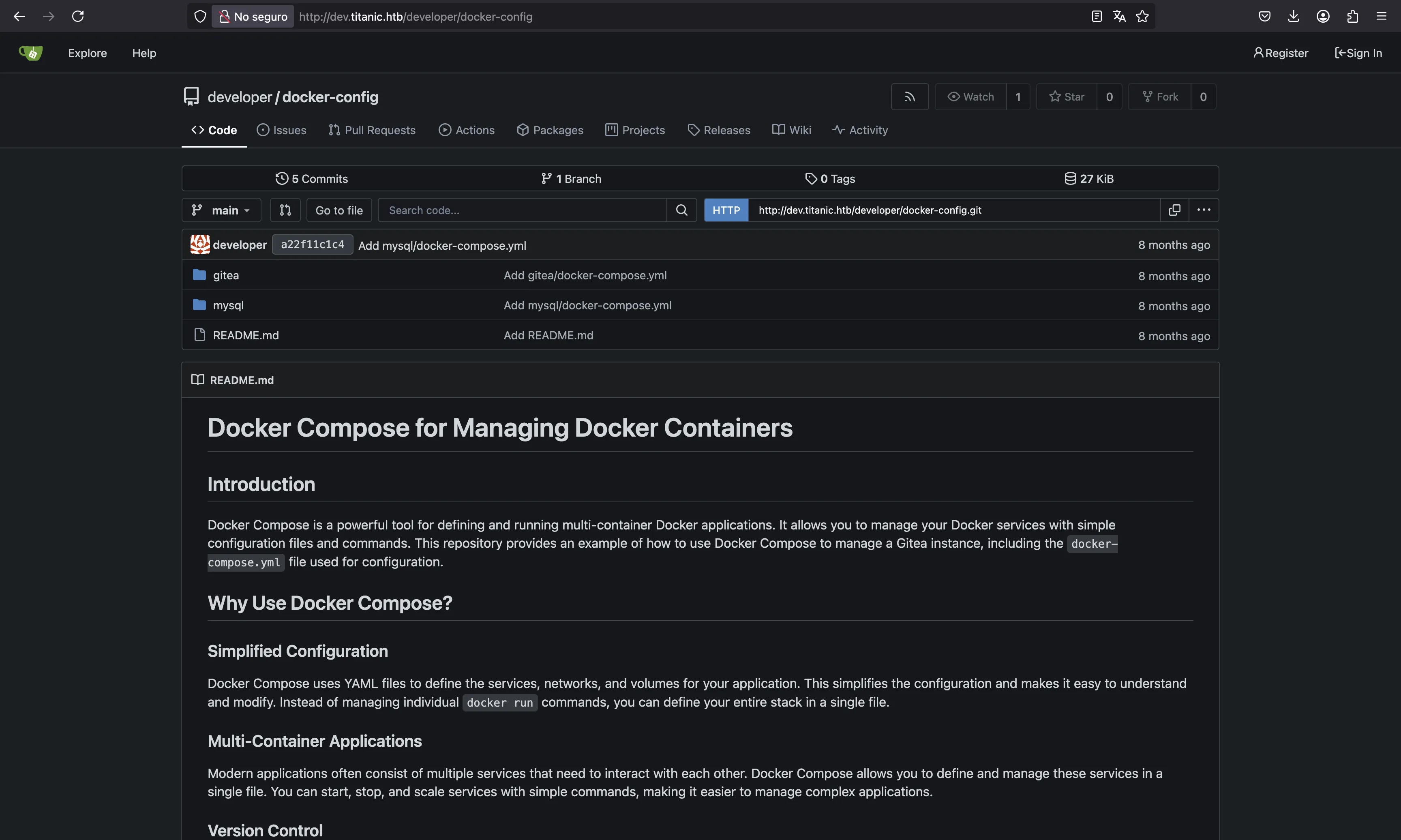Open the developer owner link
1401x840 pixels.
tap(240, 97)
